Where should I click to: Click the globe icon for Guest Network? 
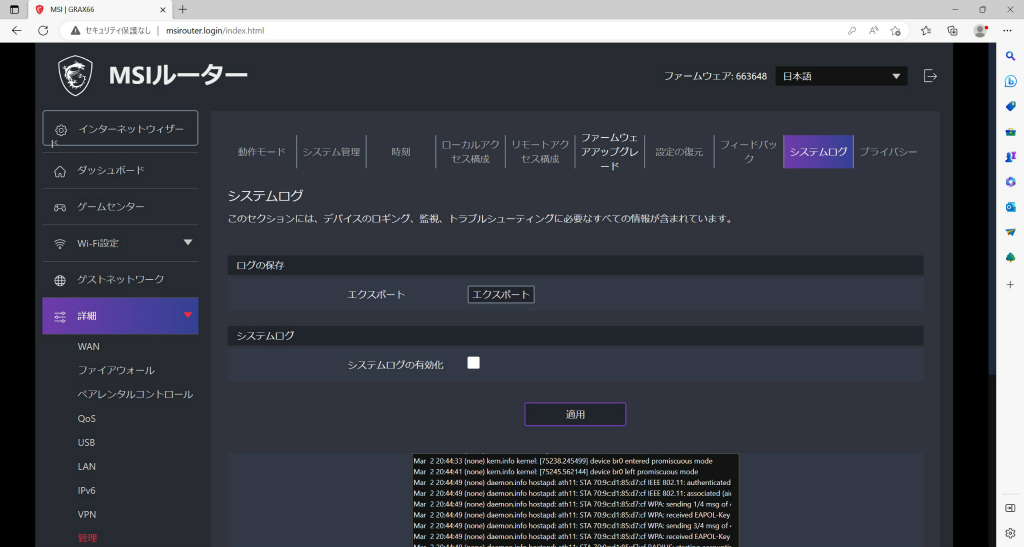(59, 280)
